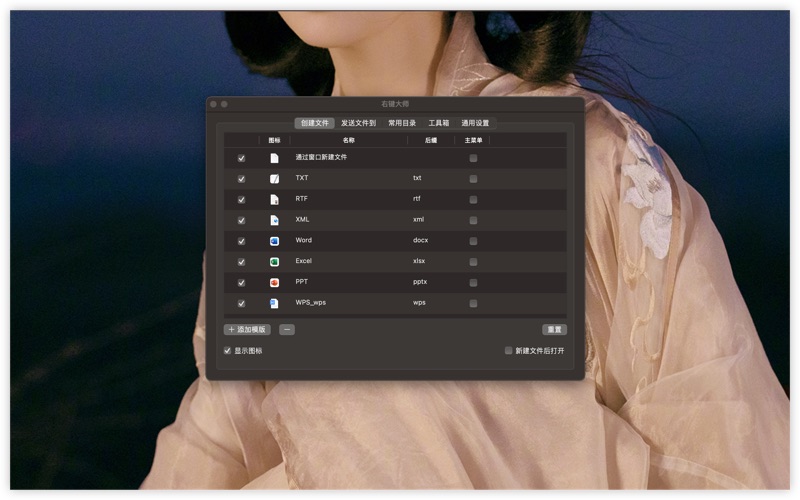Click the XML file icon

274,220
